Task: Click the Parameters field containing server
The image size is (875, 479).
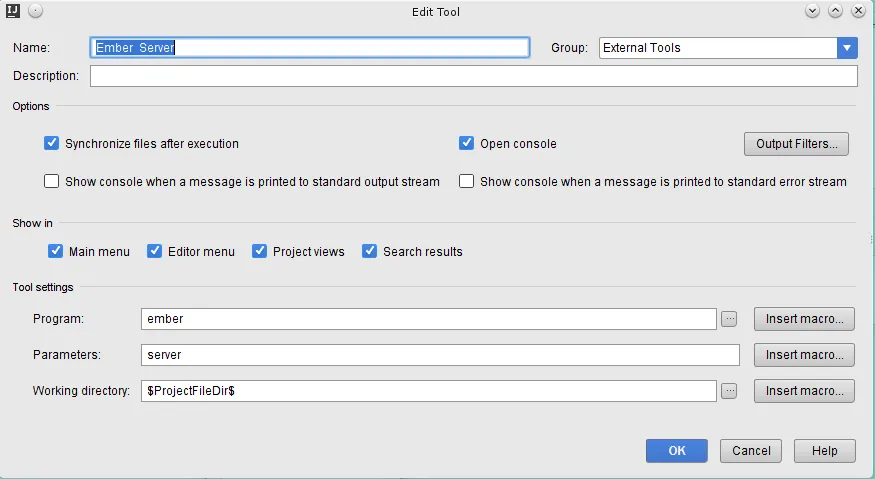Action: 440,355
